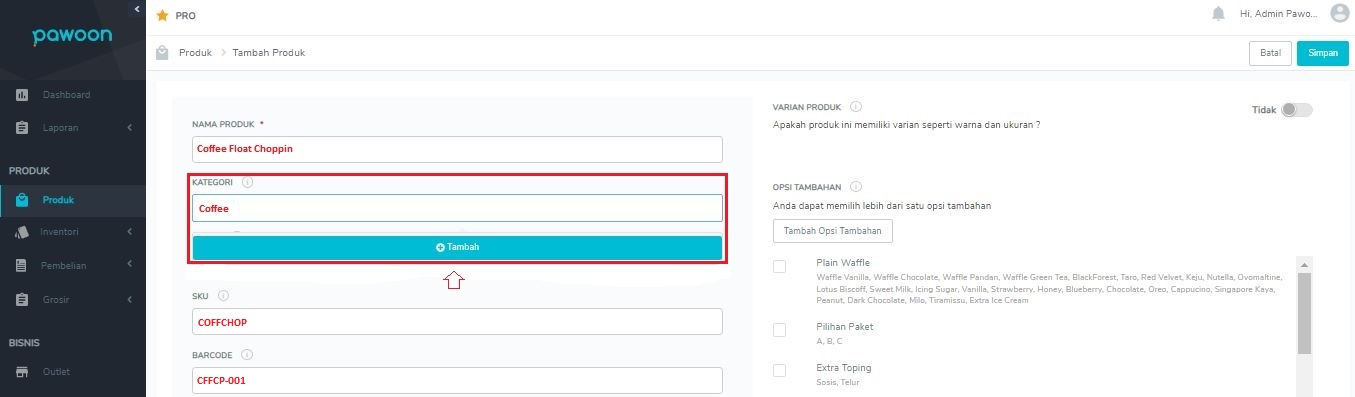This screenshot has width=1355, height=397.
Task: Focus the Kategori input with Coffee
Action: (457, 208)
